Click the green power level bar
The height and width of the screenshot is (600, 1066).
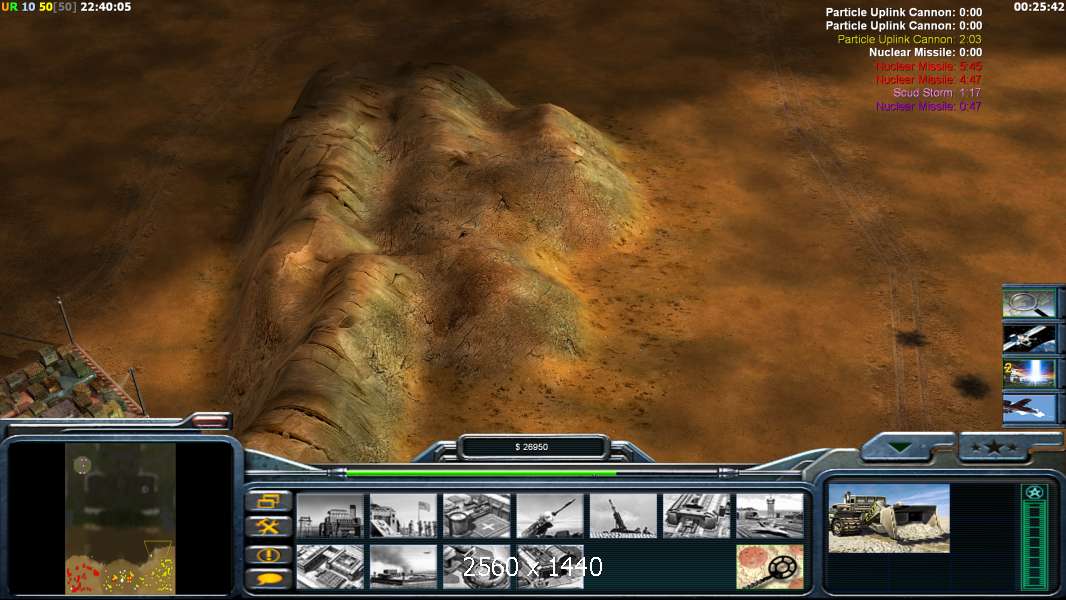point(481,472)
